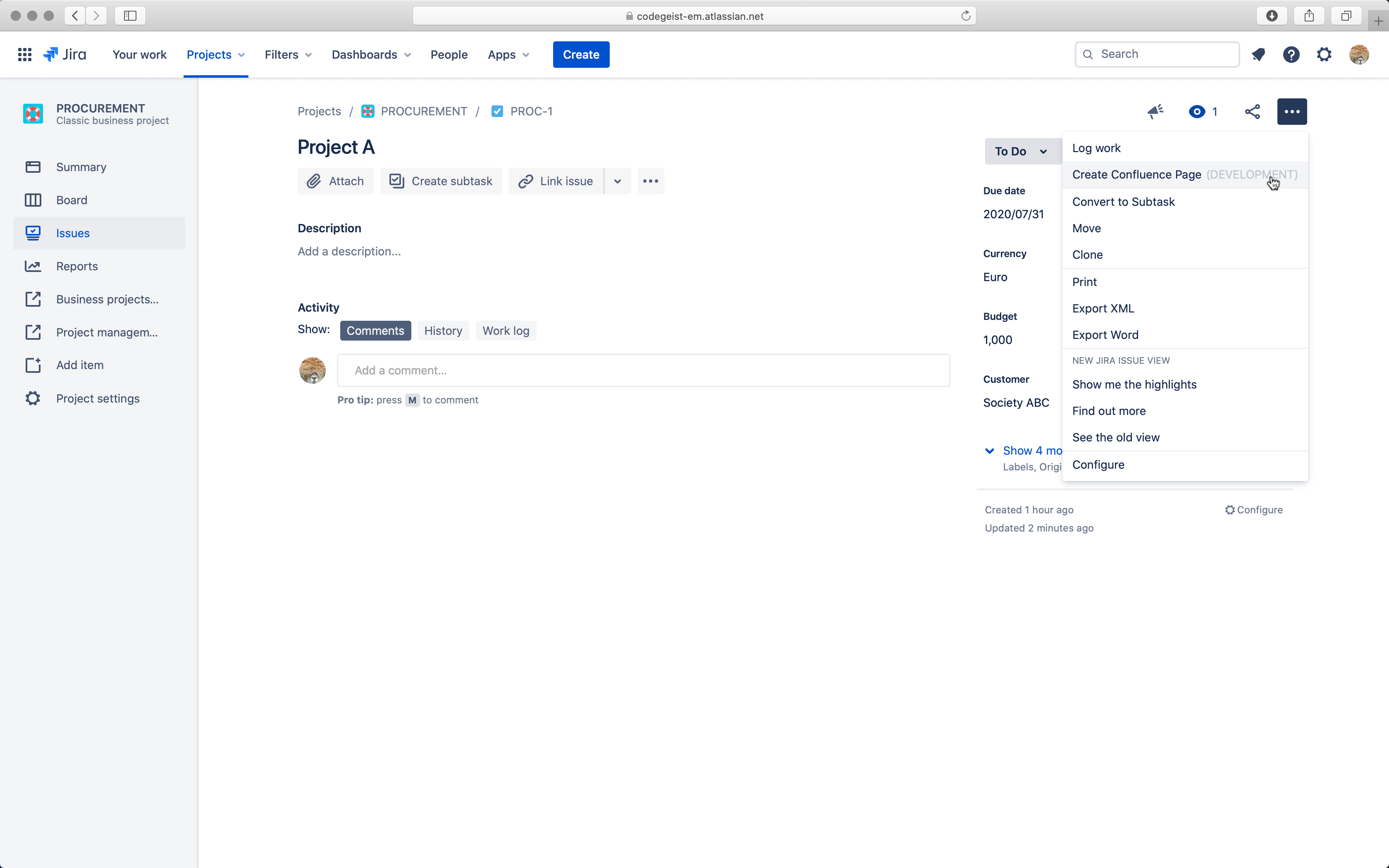This screenshot has width=1389, height=868.
Task: Open Jira settings gear icon
Action: click(1324, 55)
